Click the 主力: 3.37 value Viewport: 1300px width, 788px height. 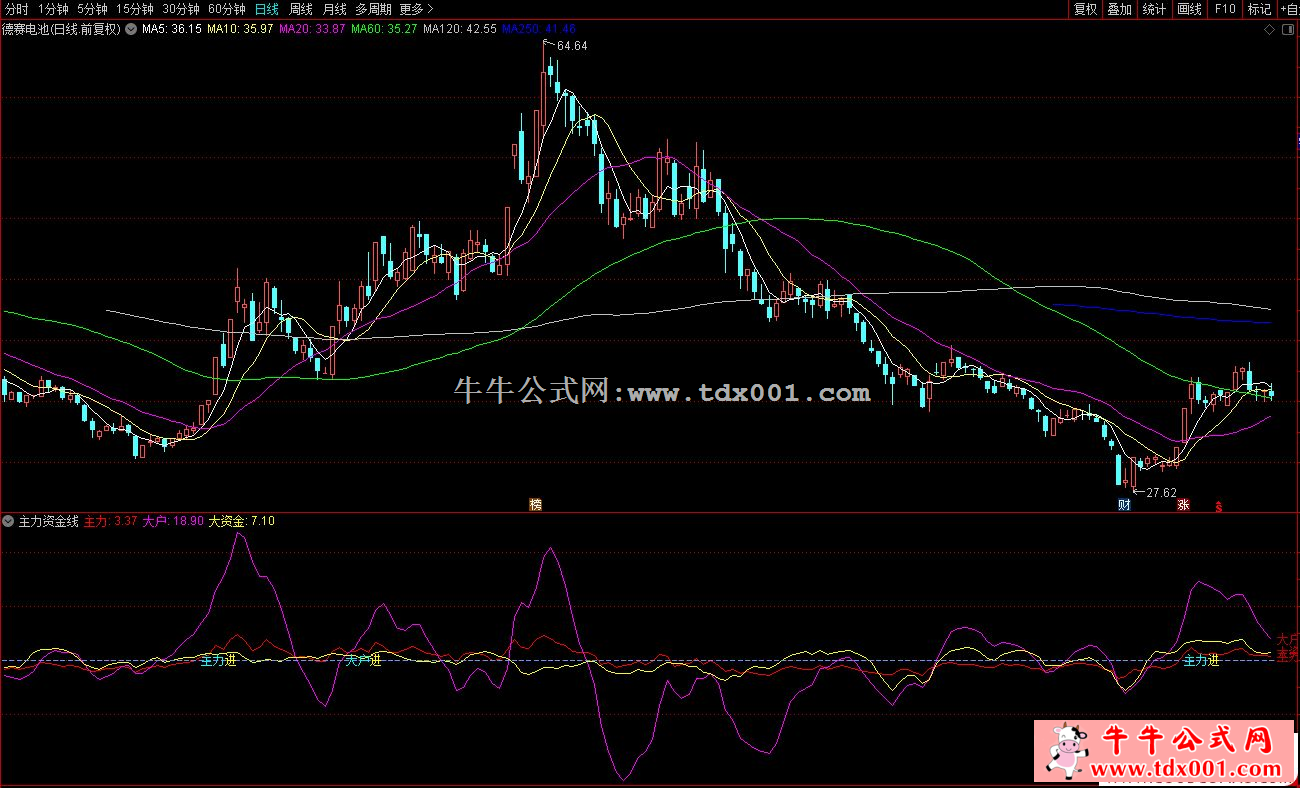click(x=110, y=521)
